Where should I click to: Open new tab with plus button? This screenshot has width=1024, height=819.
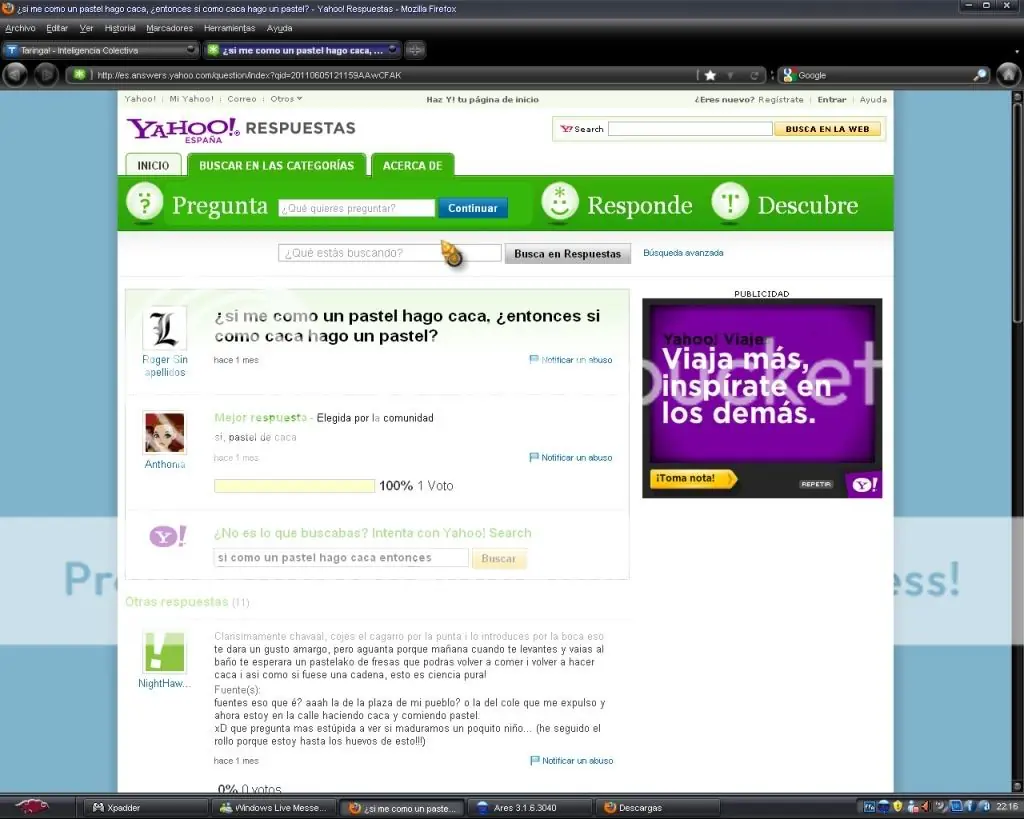point(415,50)
